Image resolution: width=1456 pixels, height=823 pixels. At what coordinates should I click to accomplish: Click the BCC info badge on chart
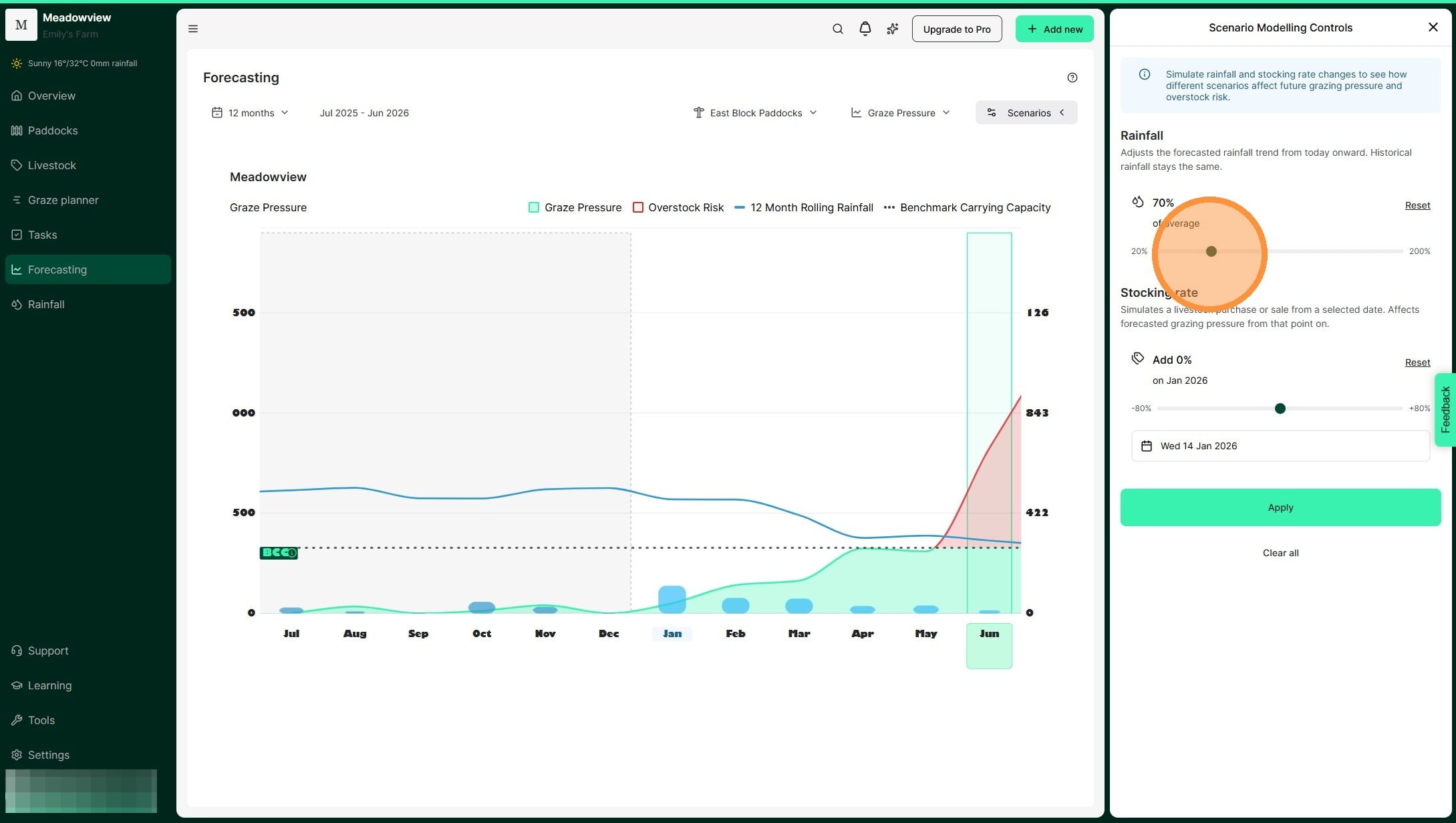(279, 553)
